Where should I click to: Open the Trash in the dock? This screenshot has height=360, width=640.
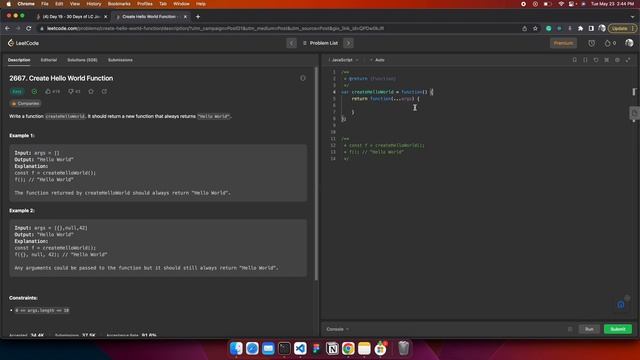403,348
